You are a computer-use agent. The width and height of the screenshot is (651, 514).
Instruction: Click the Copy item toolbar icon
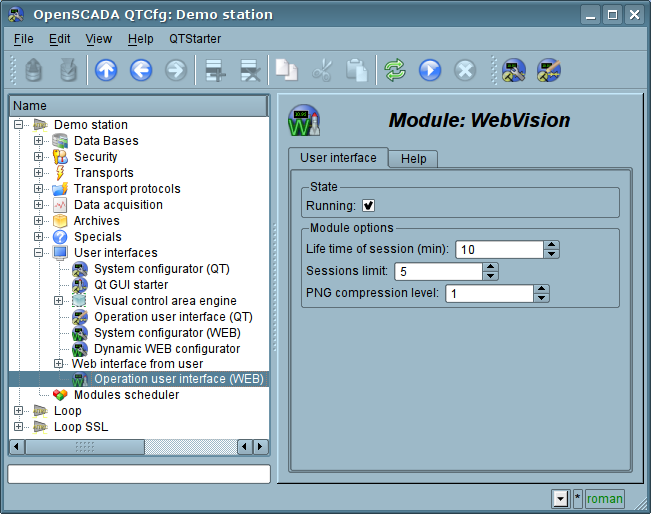[x=286, y=70]
